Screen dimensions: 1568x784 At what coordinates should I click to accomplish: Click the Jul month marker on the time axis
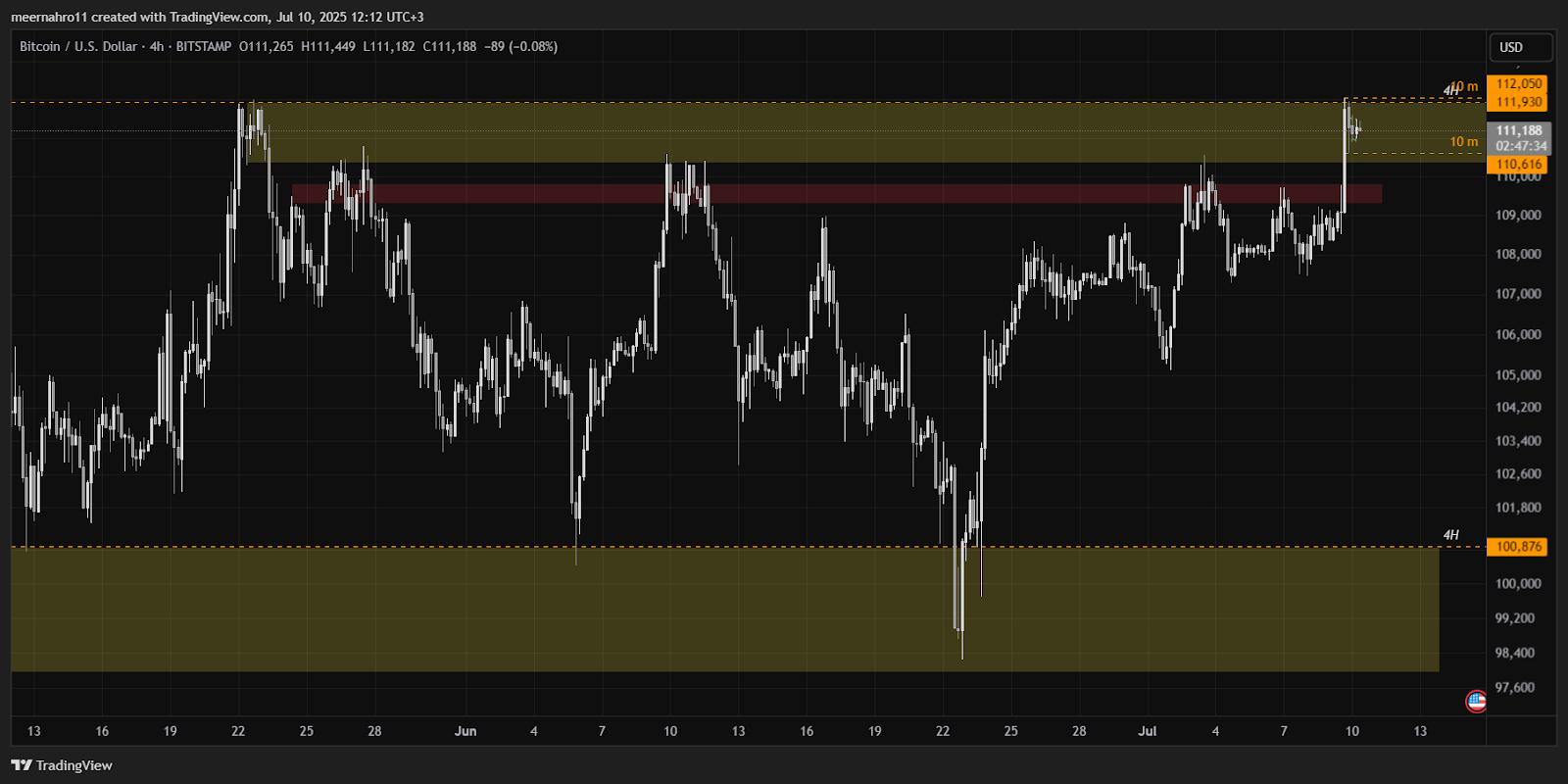1147,731
